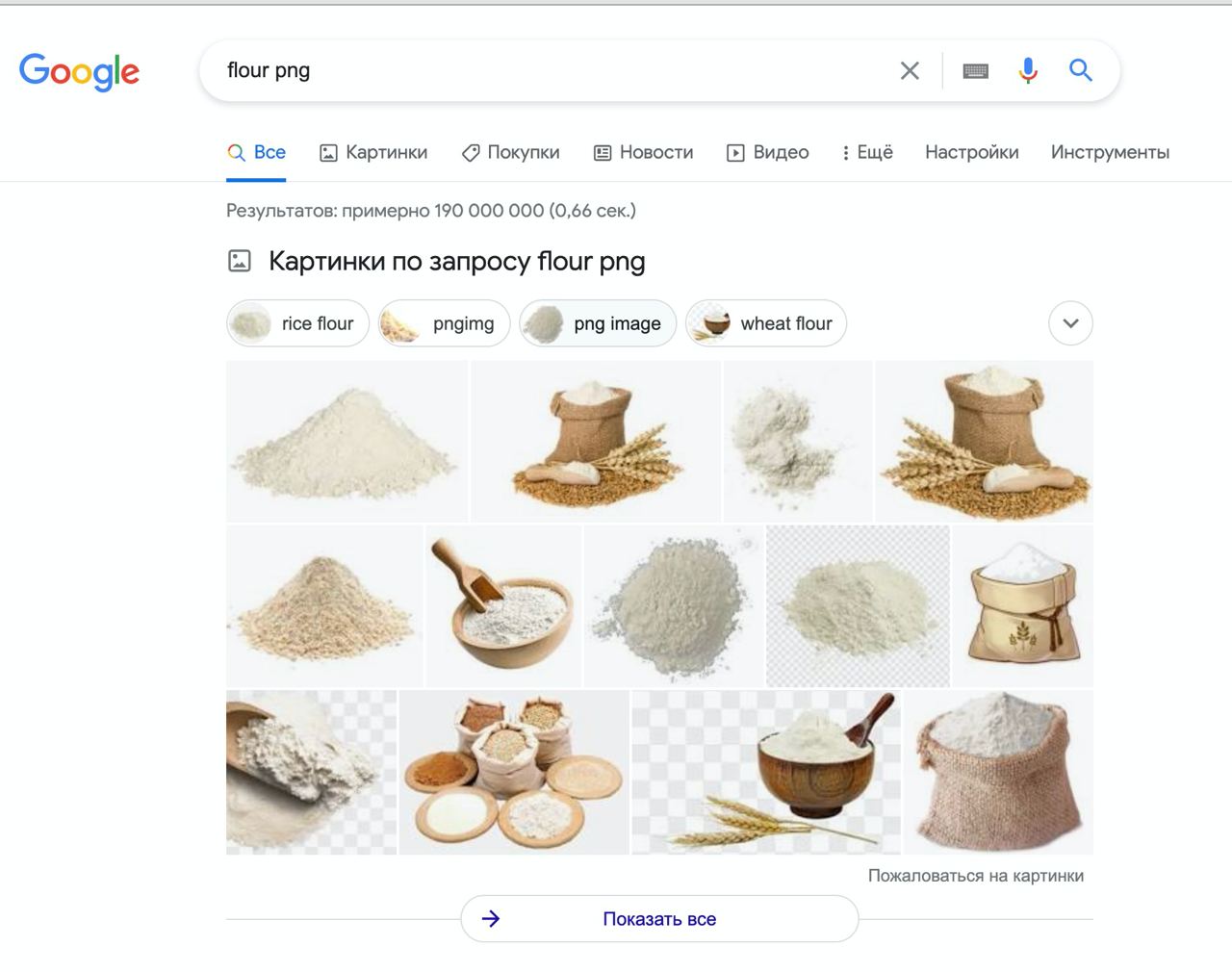
Task: Click the image icon beside the Картинки heading
Action: point(240,261)
